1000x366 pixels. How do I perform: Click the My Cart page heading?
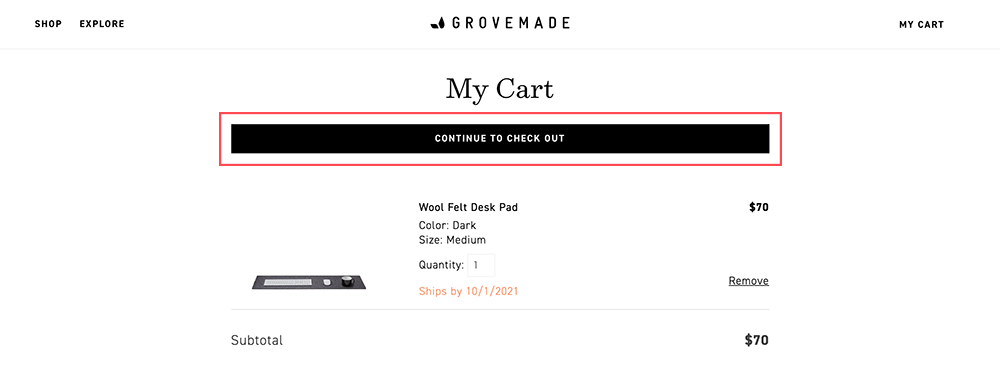point(500,89)
